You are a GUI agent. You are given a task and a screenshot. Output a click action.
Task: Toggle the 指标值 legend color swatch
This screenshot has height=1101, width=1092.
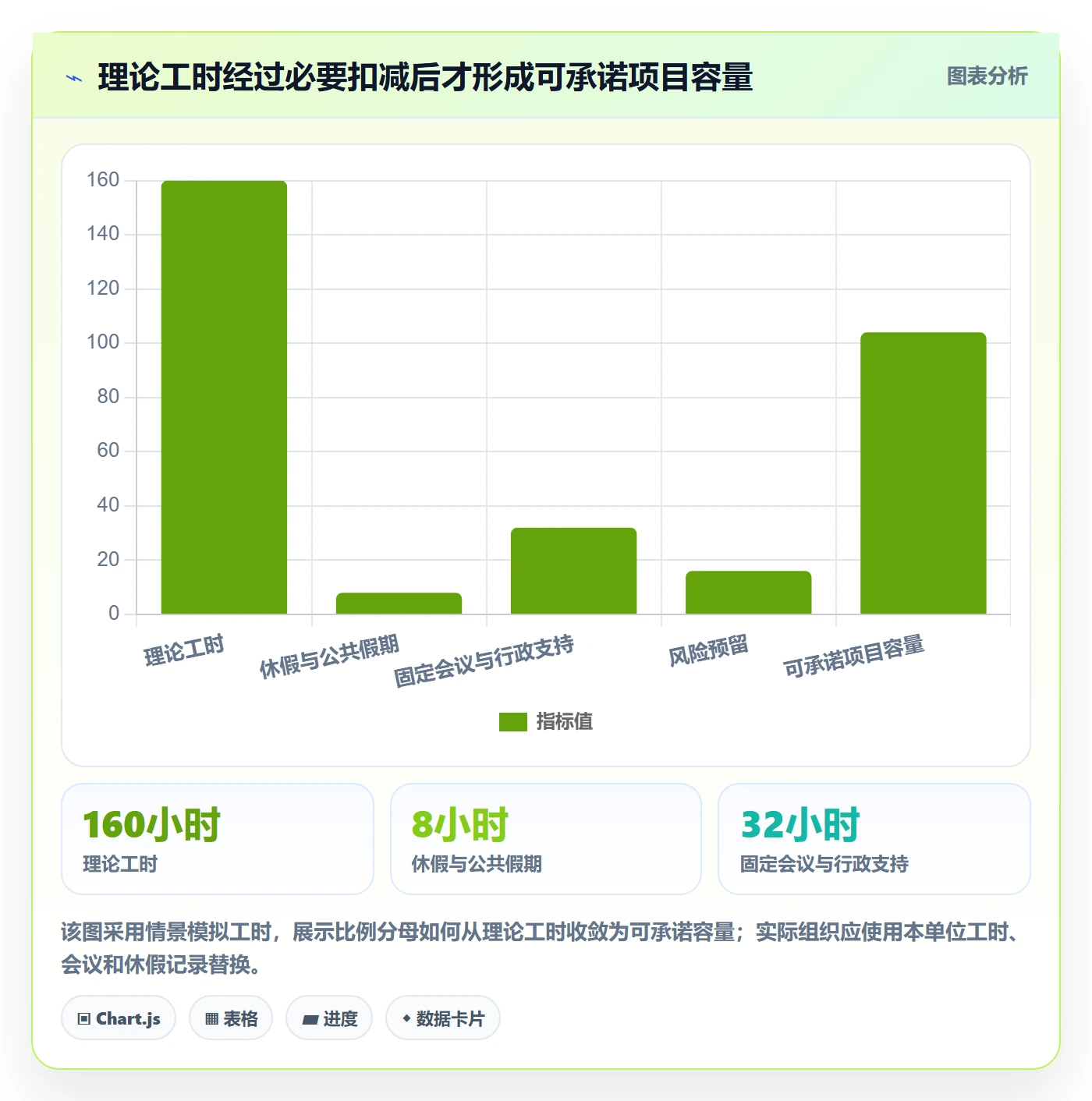click(x=512, y=722)
